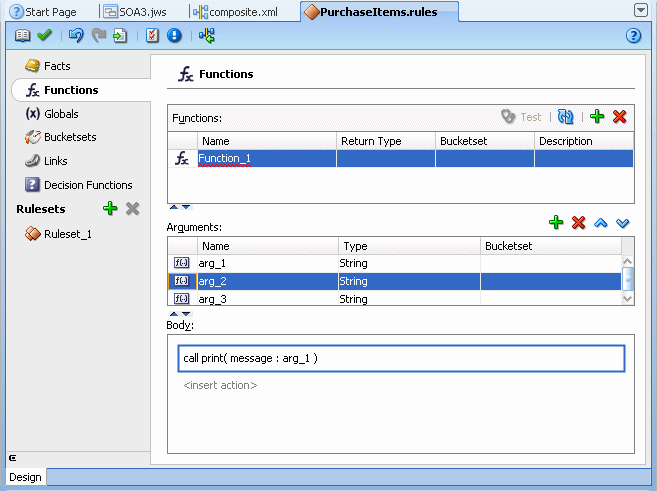Screen dimensions: 657x491
Task: Create a new ruleset with plus icon
Action: [110, 208]
